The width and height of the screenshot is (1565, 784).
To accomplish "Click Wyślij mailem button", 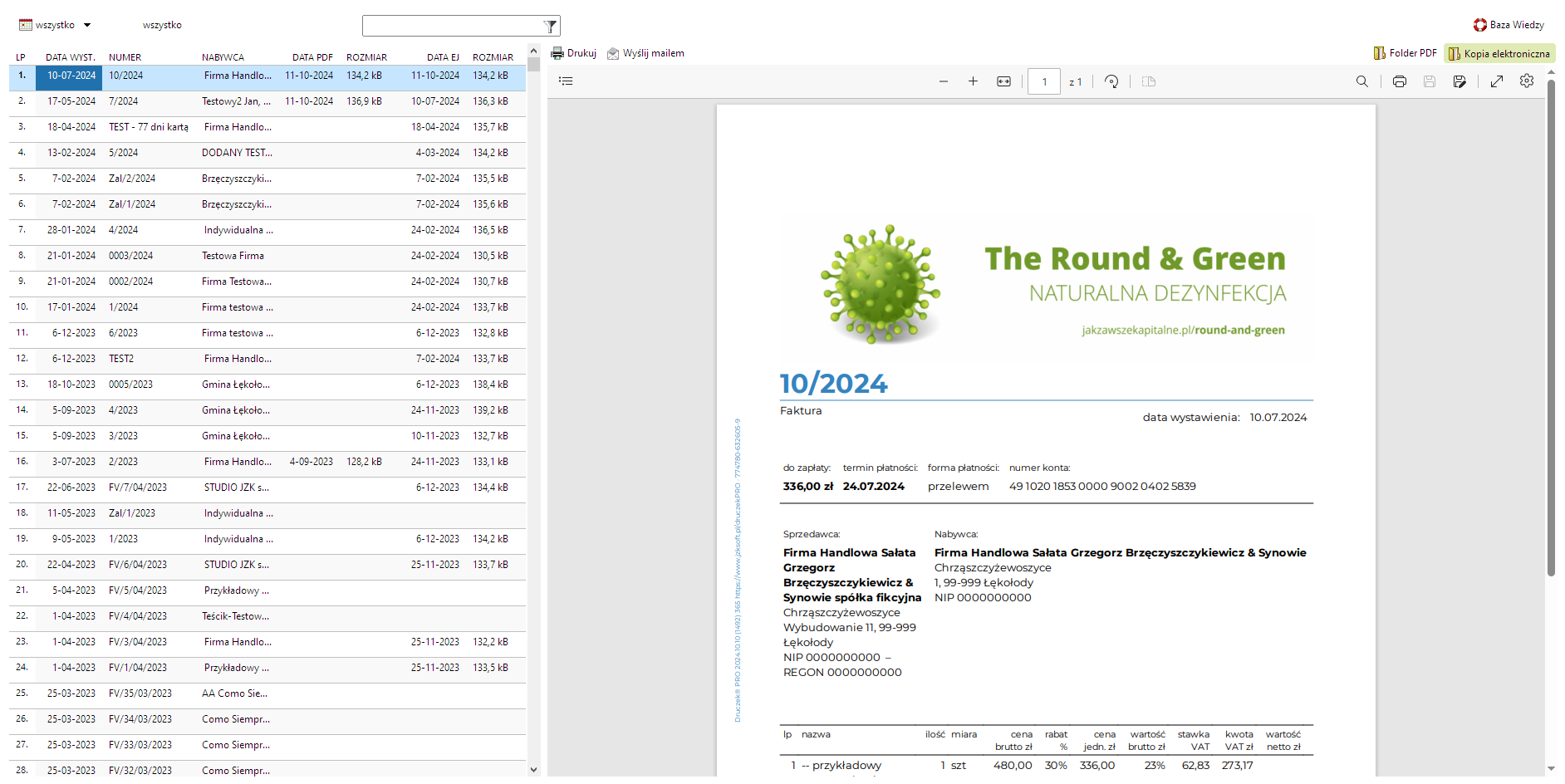I will tap(645, 53).
